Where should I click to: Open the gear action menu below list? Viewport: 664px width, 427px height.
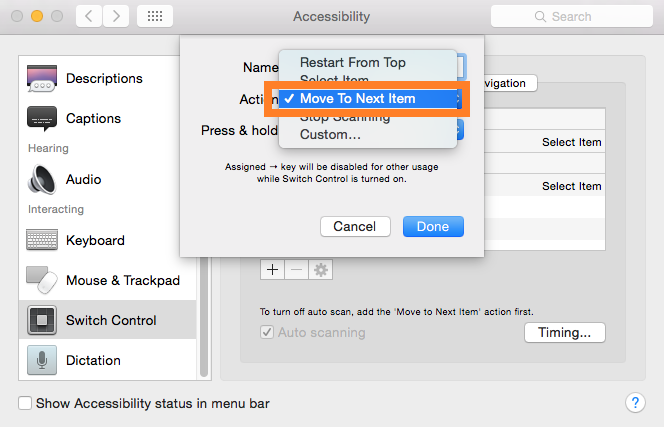click(x=320, y=270)
